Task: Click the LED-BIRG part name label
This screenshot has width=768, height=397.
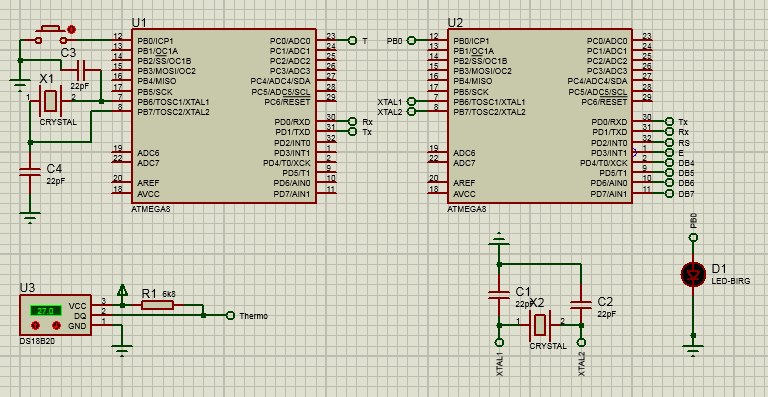Action: (x=730, y=281)
